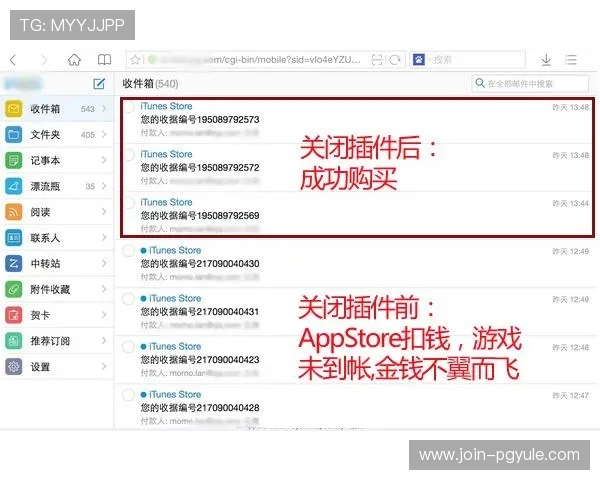Screen dimensions: 600x480
Task: Expand the 收件箱 row chevron
Action: pyautogui.click(x=104, y=109)
